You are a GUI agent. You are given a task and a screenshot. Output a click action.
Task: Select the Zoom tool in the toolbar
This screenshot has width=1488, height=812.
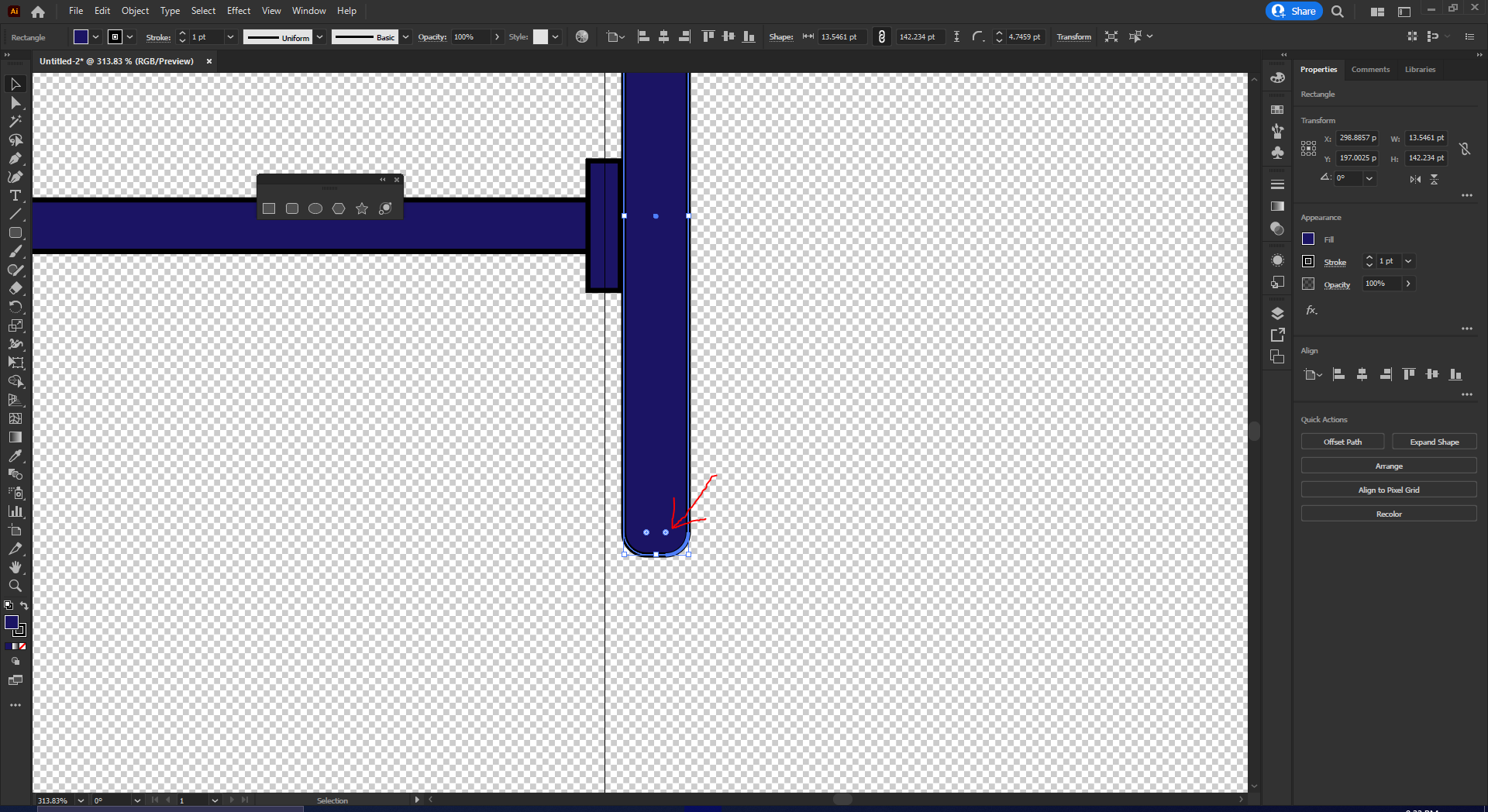pos(15,586)
